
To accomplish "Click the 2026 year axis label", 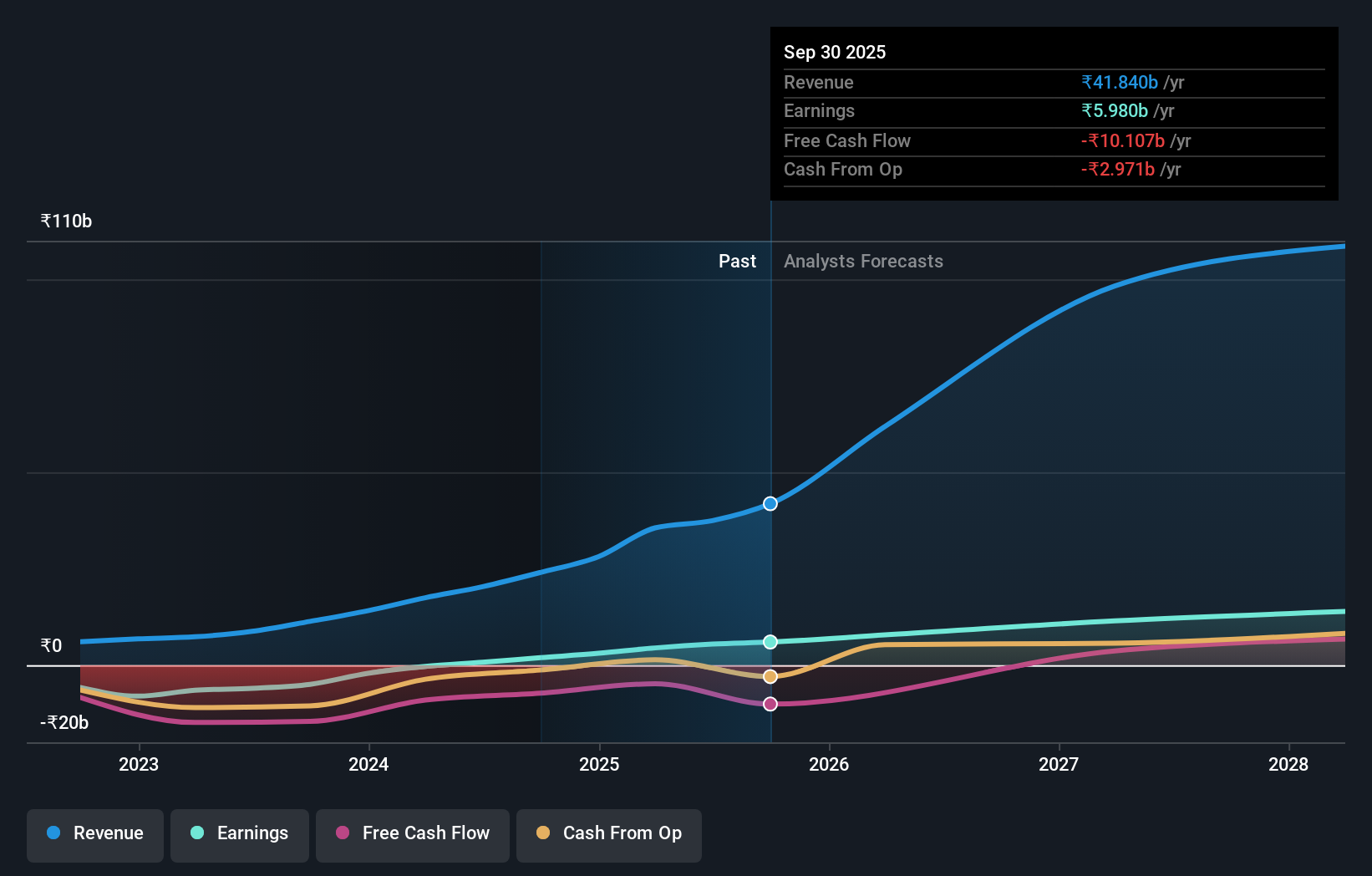I will 830,764.
